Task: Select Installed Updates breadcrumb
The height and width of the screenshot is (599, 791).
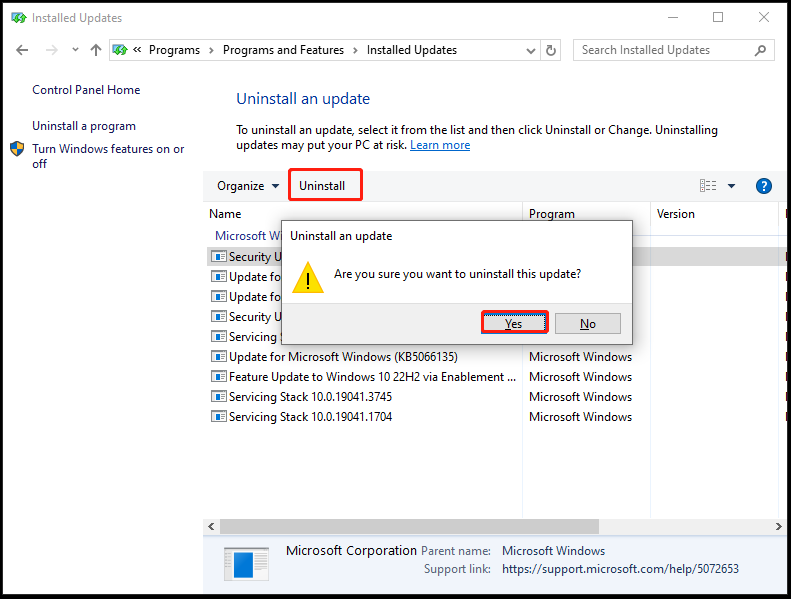Action: [x=412, y=50]
